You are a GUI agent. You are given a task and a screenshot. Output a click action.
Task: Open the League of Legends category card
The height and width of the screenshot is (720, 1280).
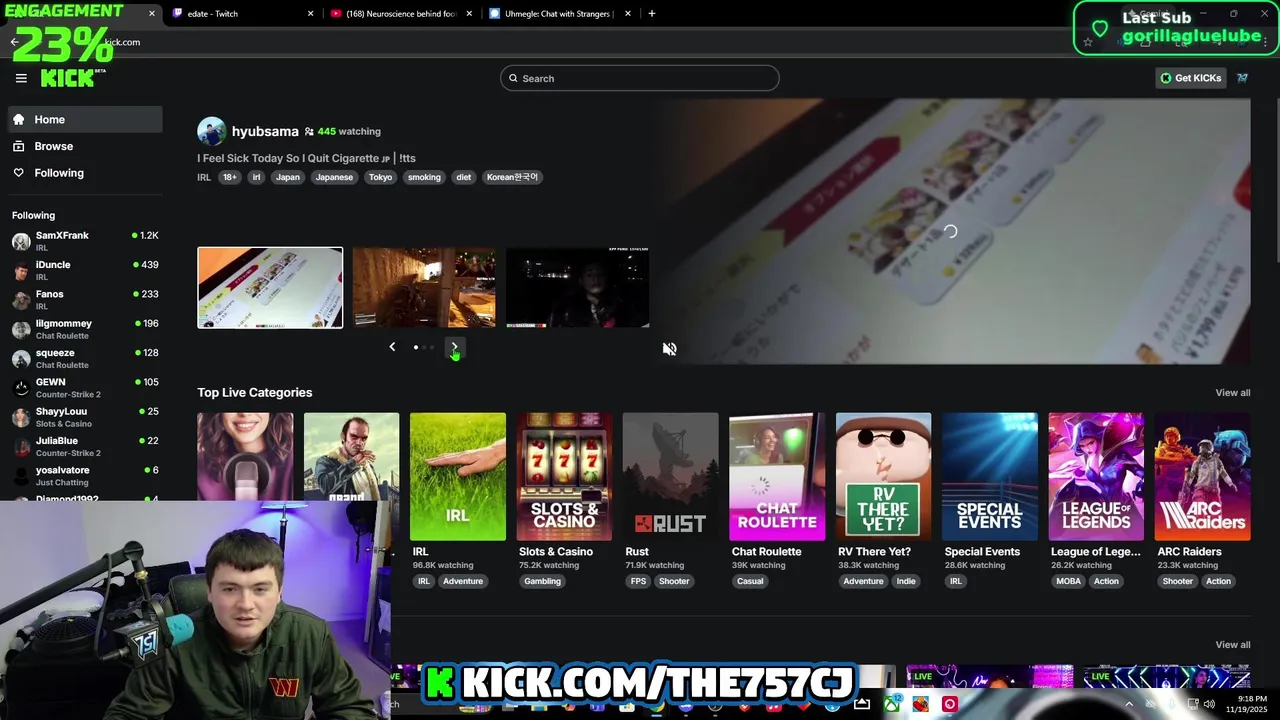click(1096, 476)
